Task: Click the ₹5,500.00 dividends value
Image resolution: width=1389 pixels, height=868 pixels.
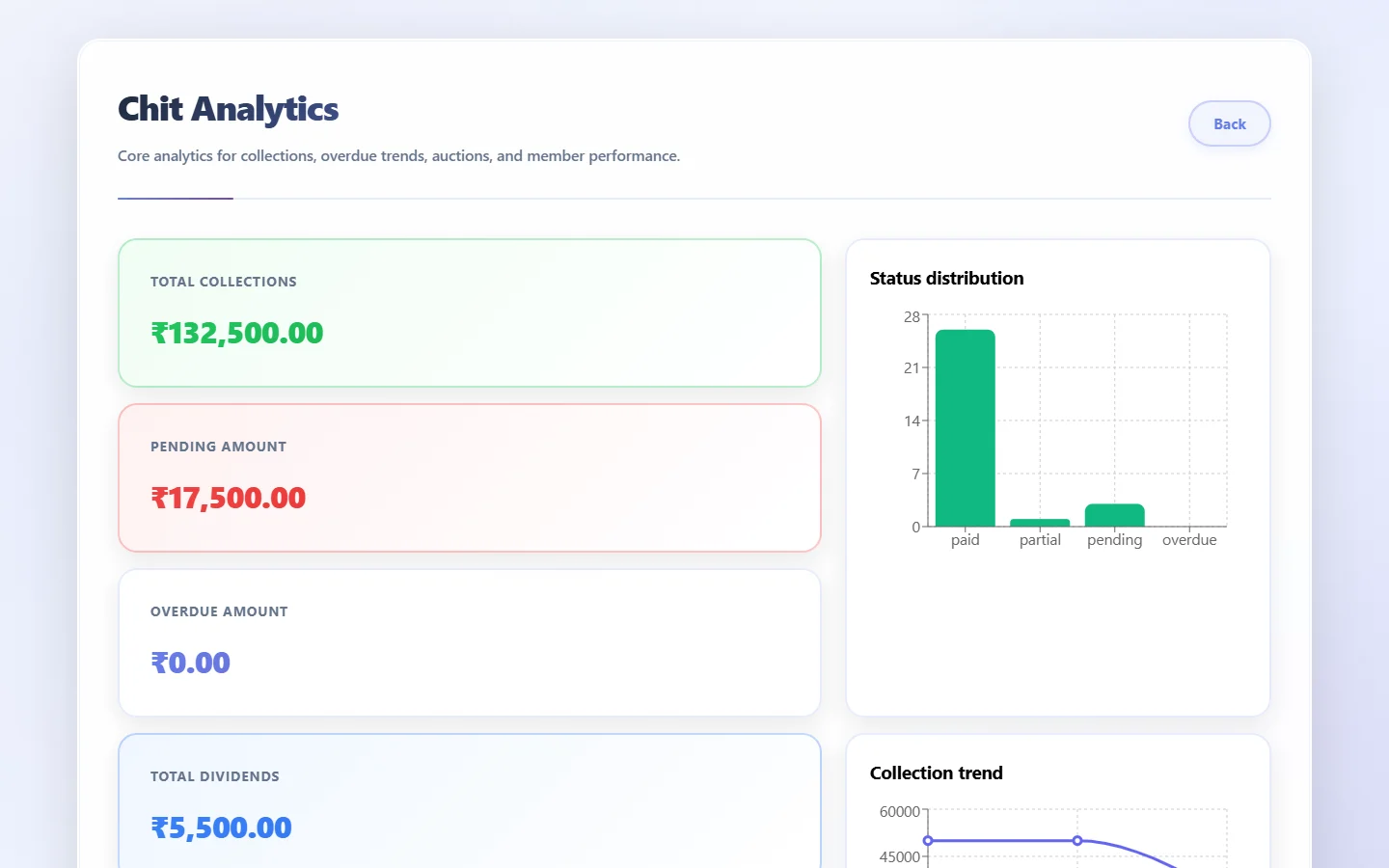Action: pyautogui.click(x=222, y=827)
